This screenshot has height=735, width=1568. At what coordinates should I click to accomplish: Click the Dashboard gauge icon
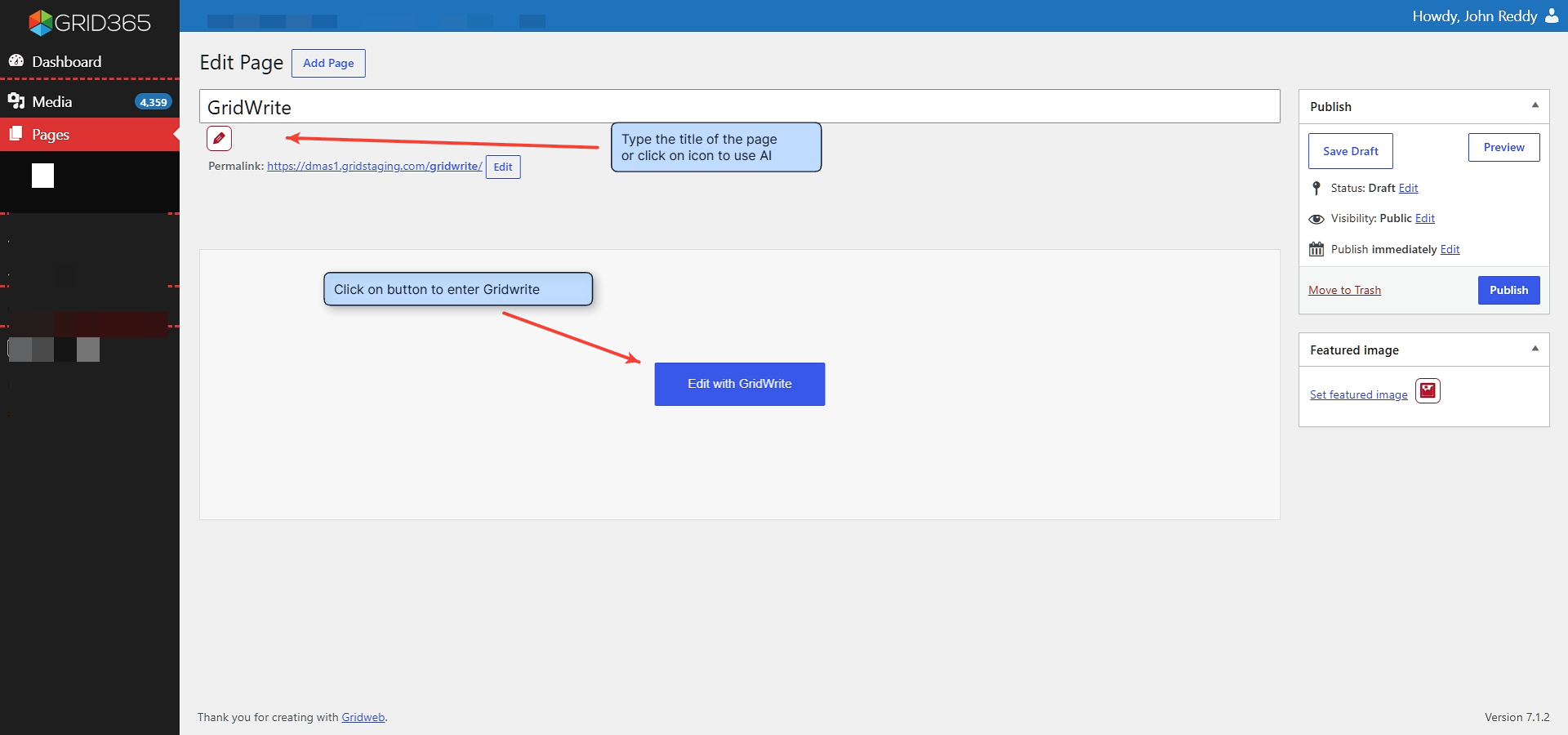[16, 61]
